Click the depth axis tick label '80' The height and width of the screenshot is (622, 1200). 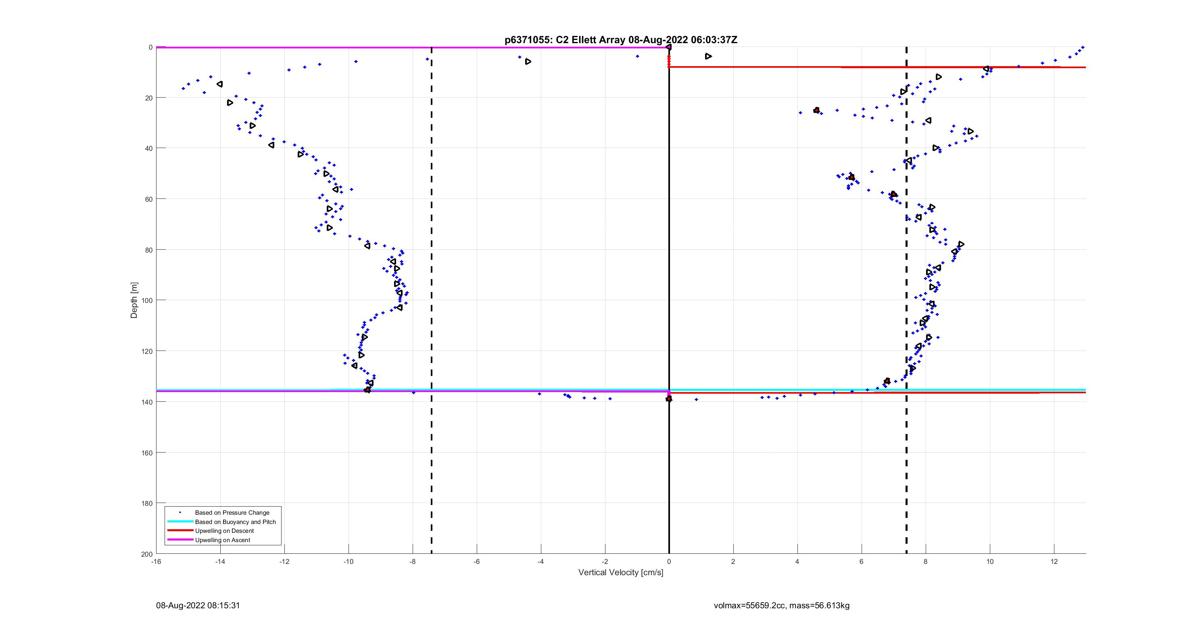[x=148, y=250]
